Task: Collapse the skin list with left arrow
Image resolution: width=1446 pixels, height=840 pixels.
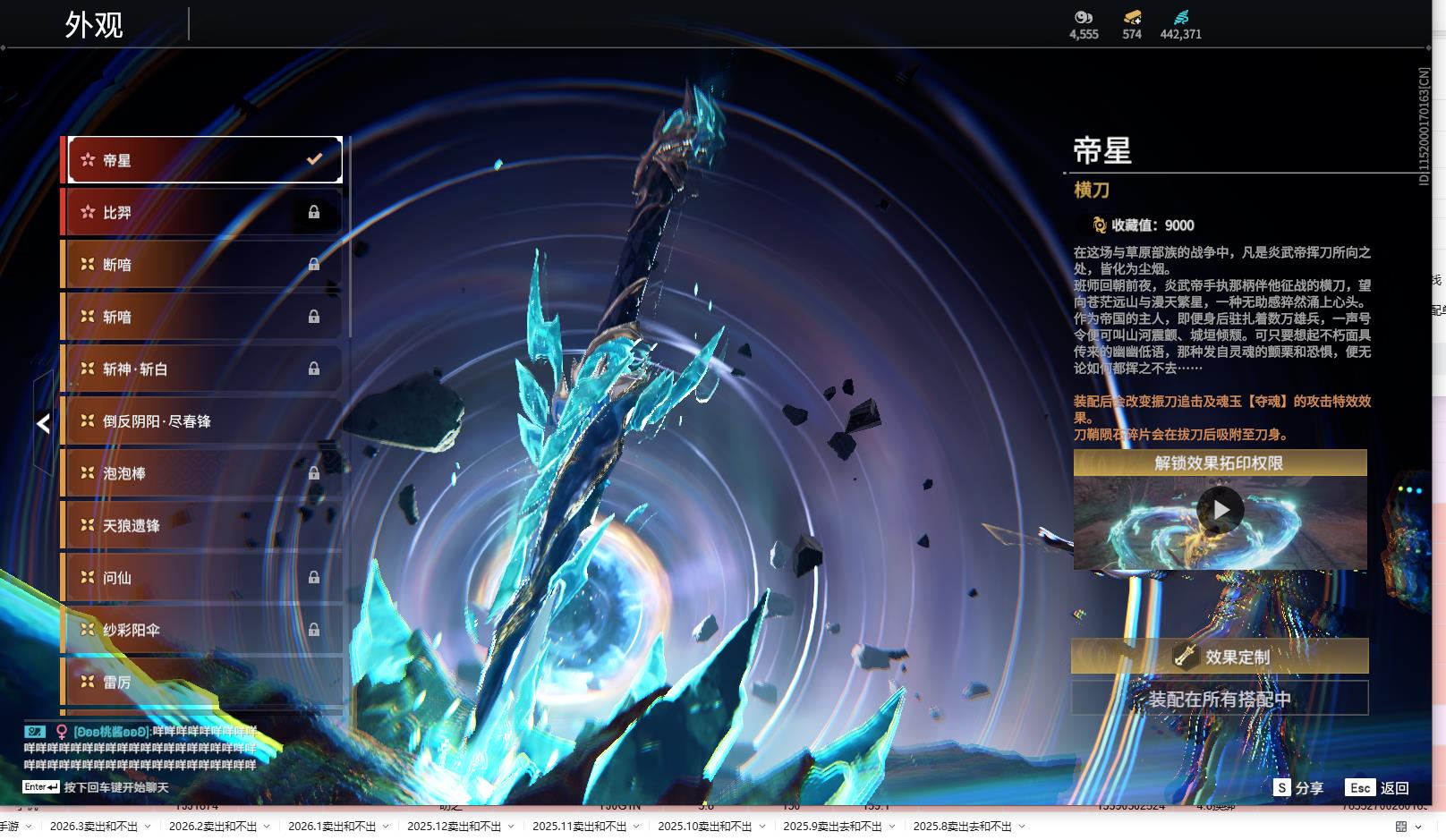Action: (x=43, y=424)
